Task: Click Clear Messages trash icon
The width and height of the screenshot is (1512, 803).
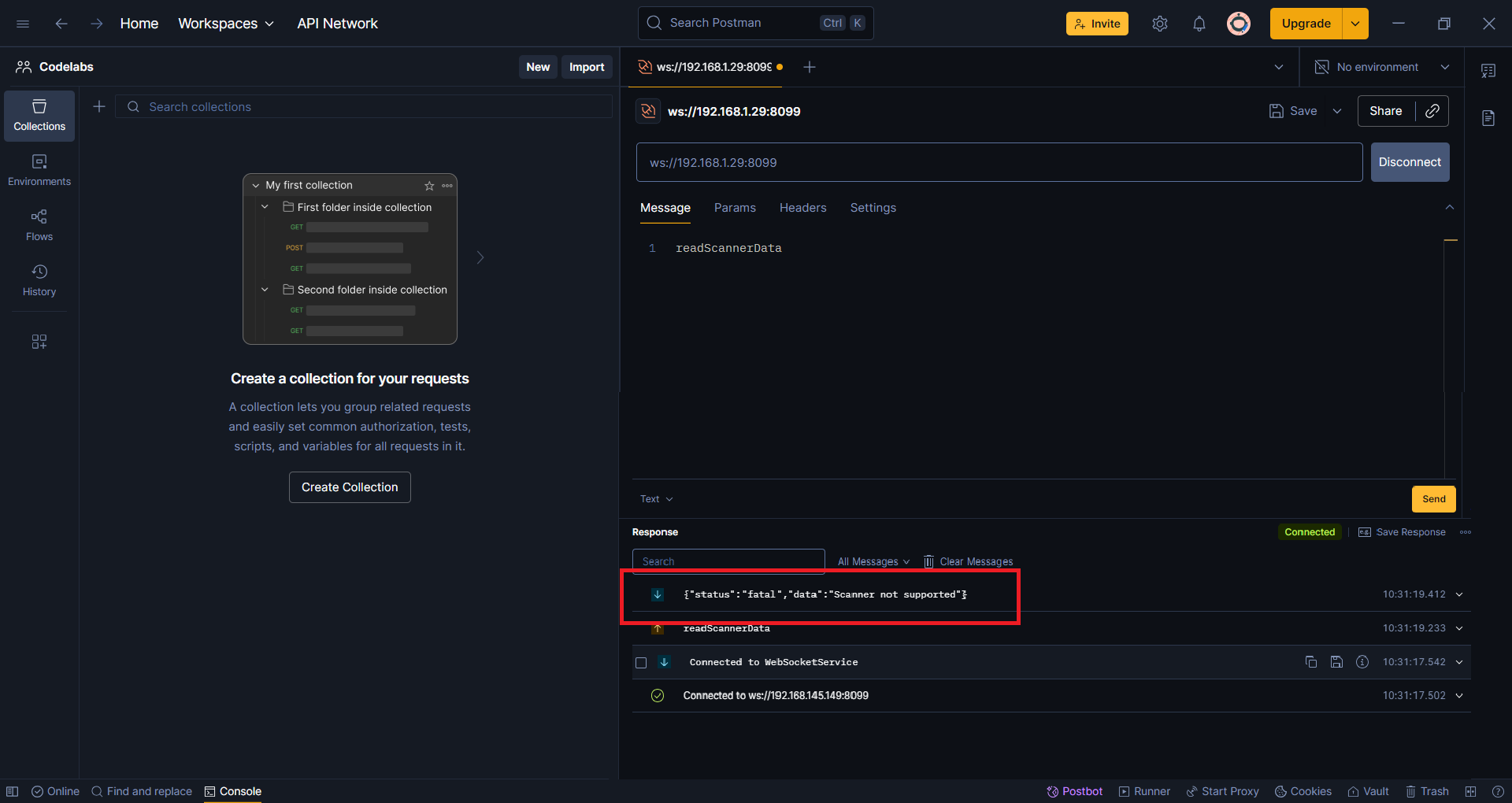Action: click(x=928, y=561)
